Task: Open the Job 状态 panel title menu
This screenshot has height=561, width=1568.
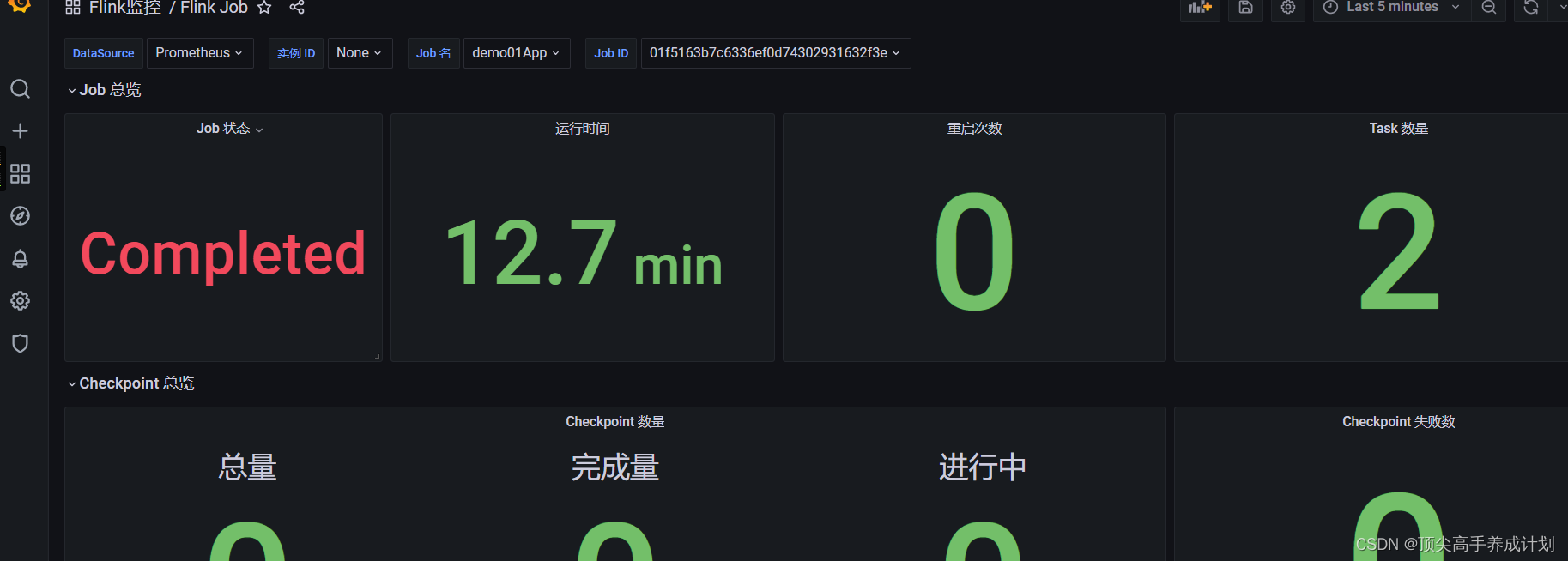Action: tap(229, 129)
